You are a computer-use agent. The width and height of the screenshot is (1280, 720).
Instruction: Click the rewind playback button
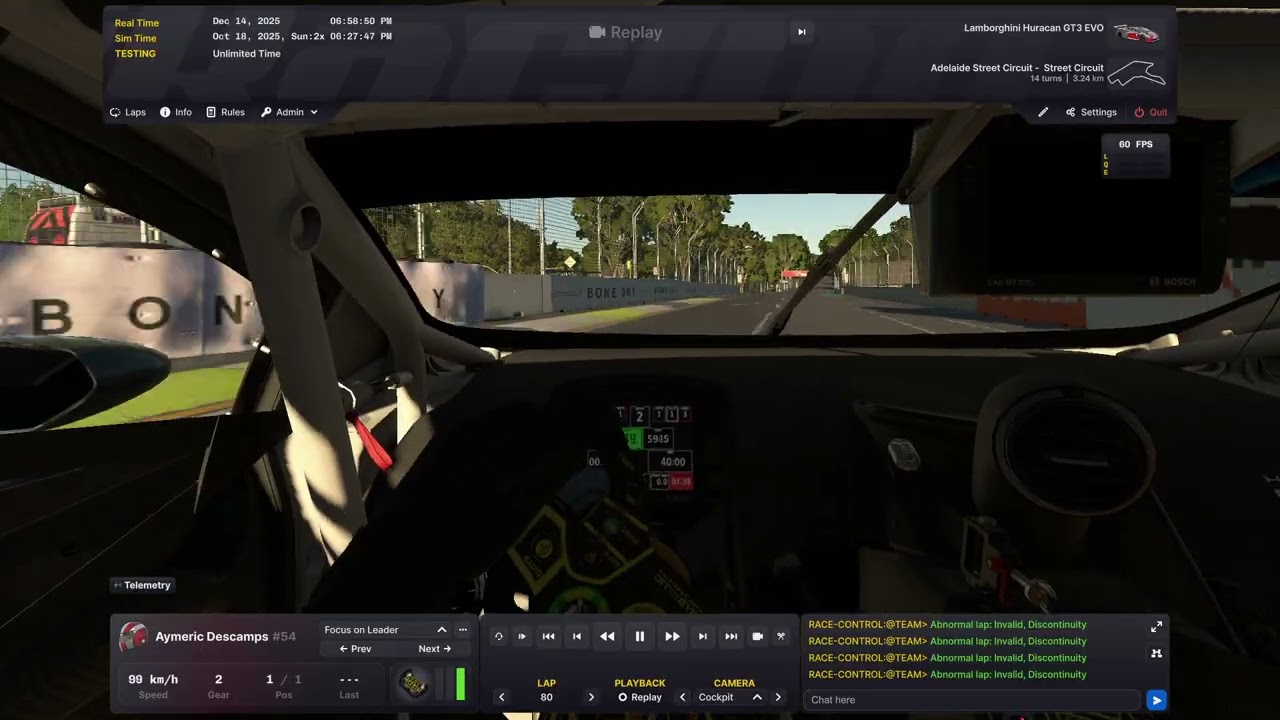pyautogui.click(x=607, y=636)
